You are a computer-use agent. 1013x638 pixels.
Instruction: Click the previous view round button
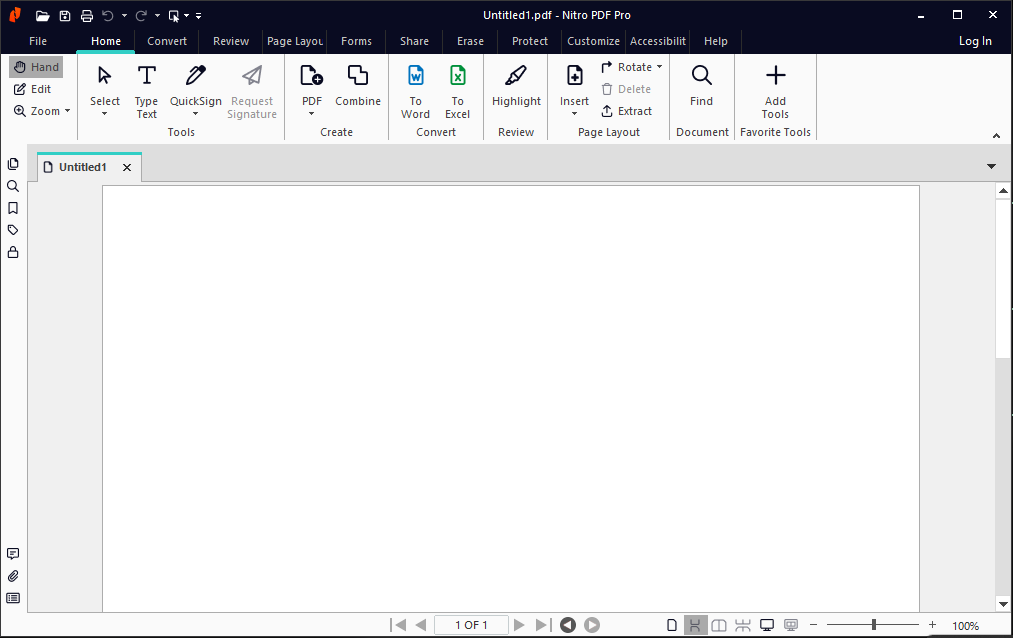point(568,625)
